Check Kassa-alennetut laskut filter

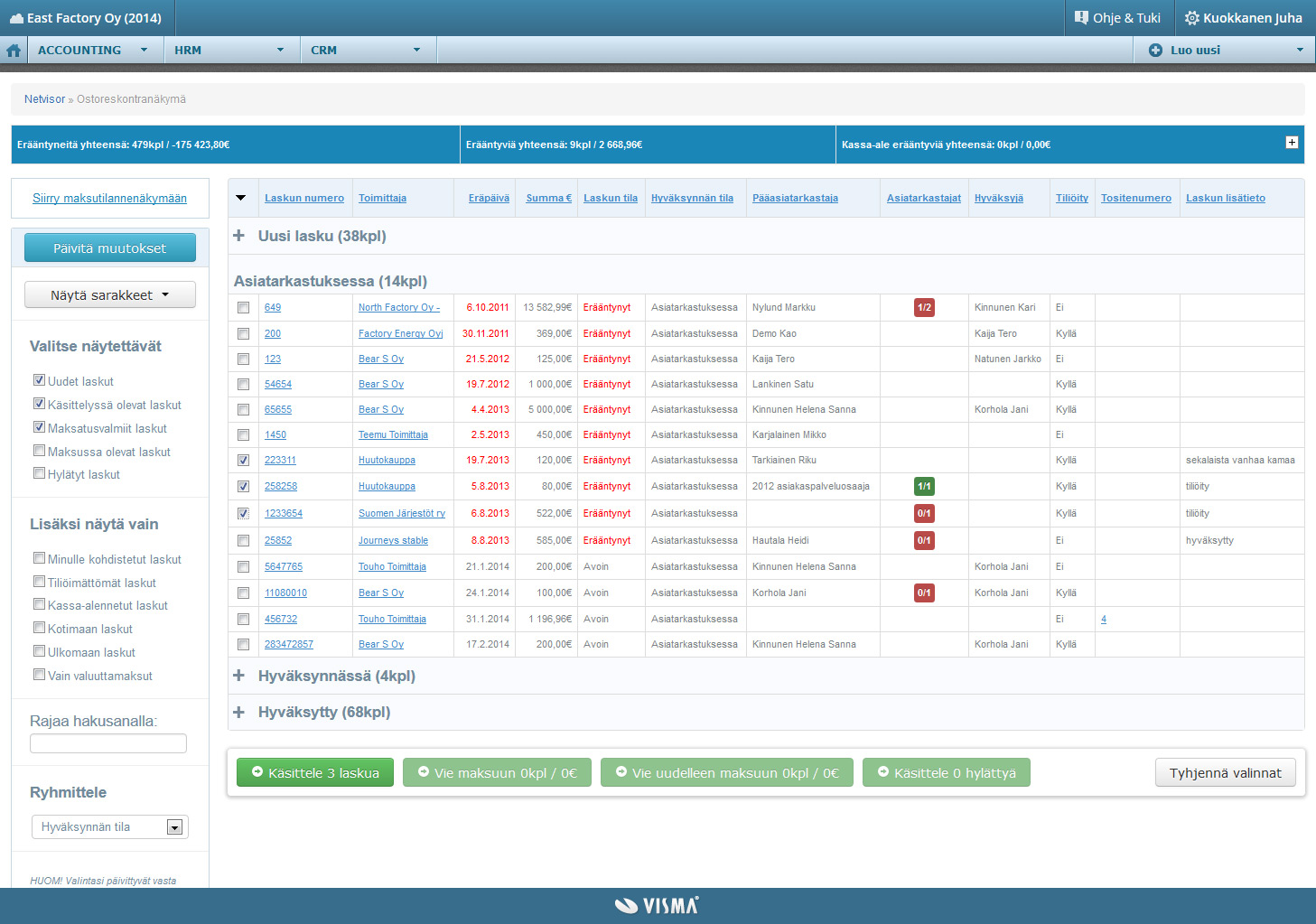[39, 604]
